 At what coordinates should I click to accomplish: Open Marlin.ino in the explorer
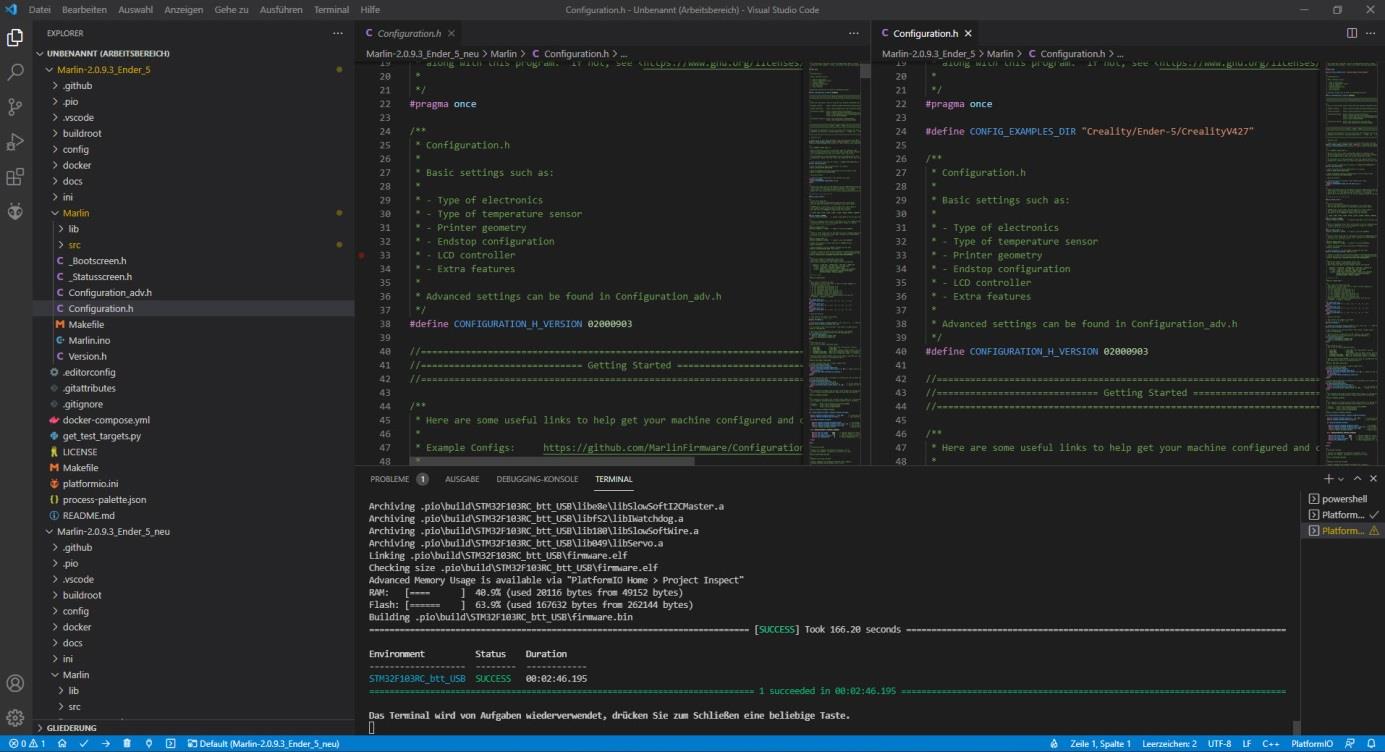click(193, 341)
